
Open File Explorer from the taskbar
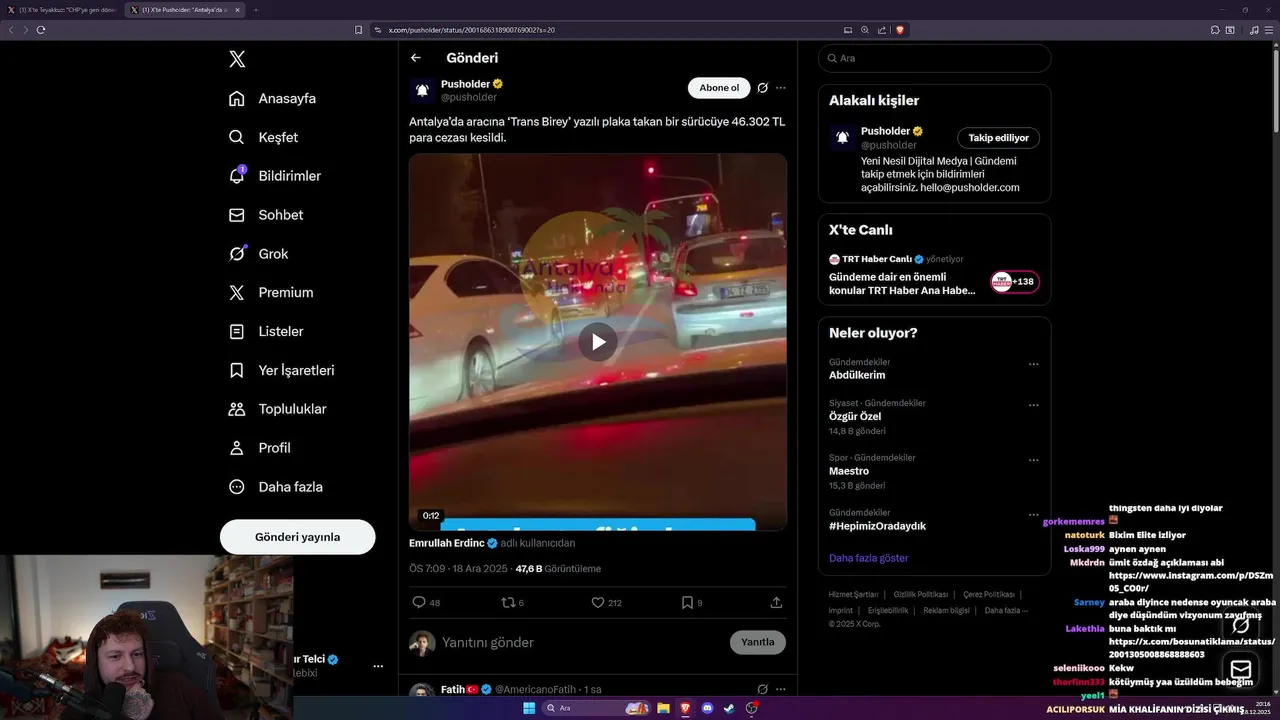pos(663,708)
